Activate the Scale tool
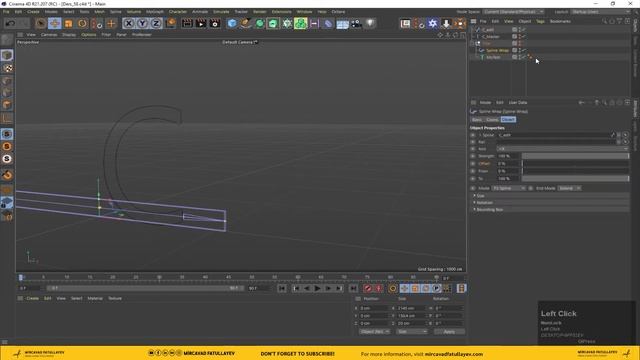The width and height of the screenshot is (640, 360). 68,23
